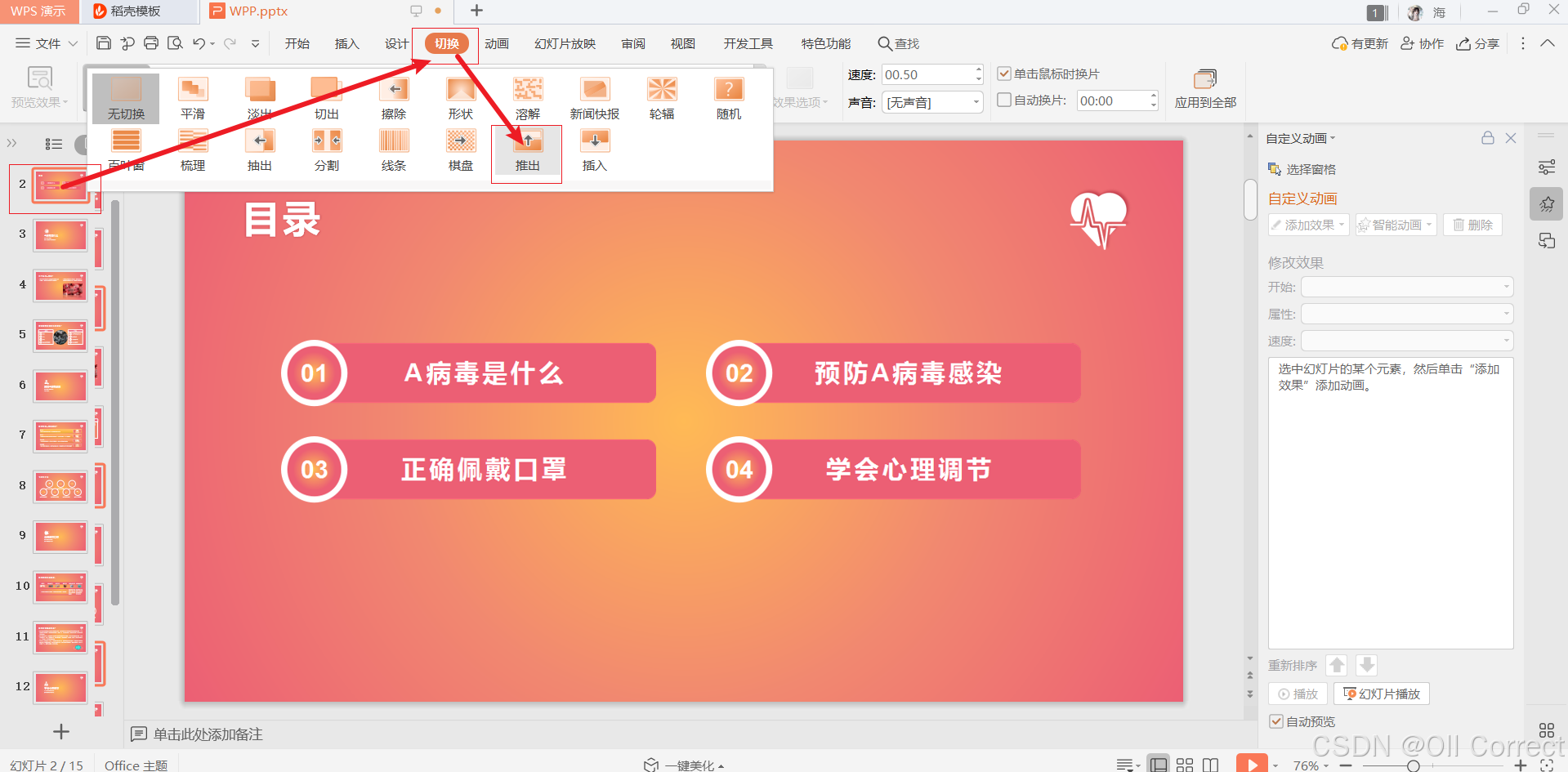Open the 幻灯片放映 ribbon tab
The image size is (1568, 772).
click(x=565, y=43)
